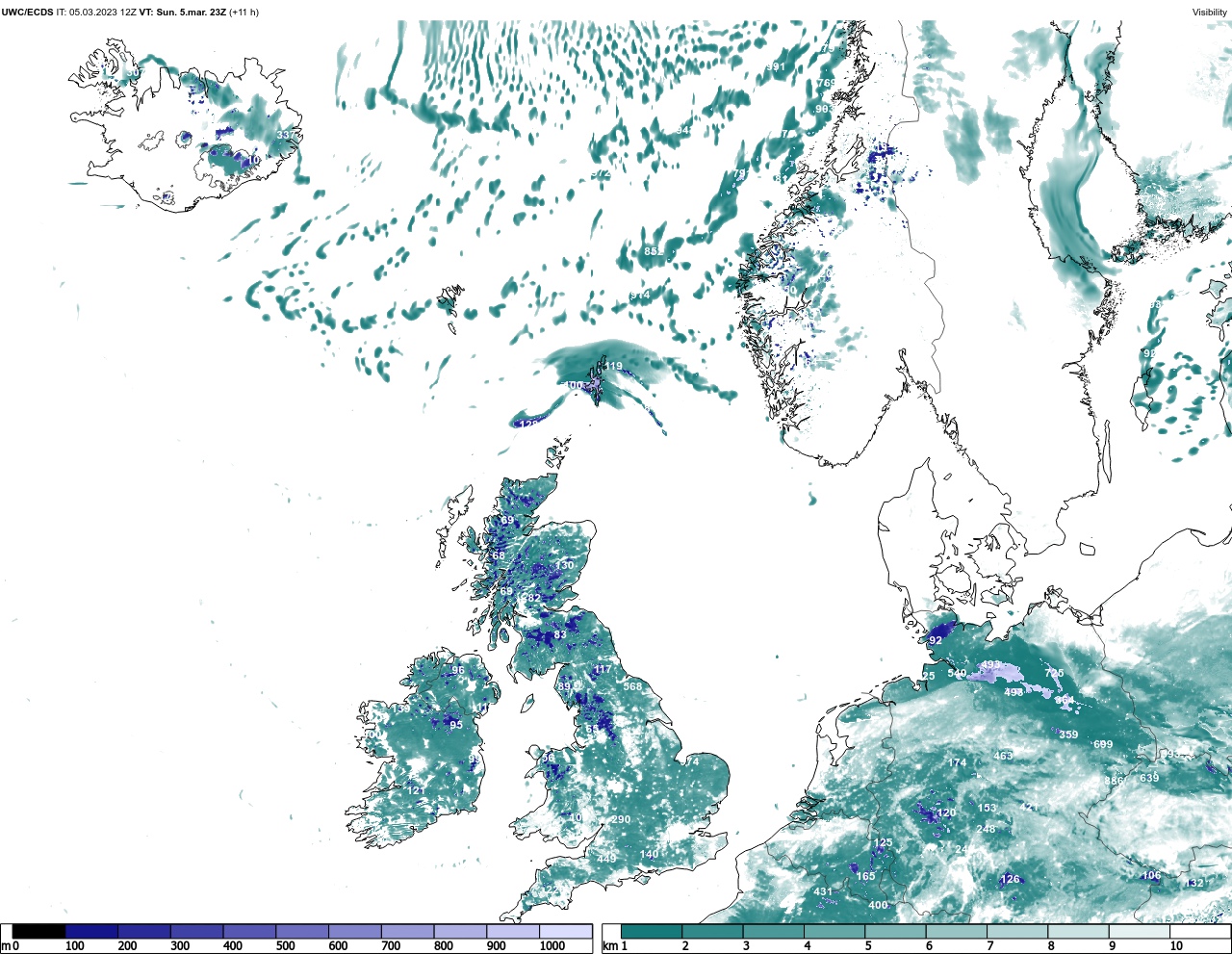Click the '165' value near Luxembourg
Viewport: 1232px width, 954px height.
point(866,876)
